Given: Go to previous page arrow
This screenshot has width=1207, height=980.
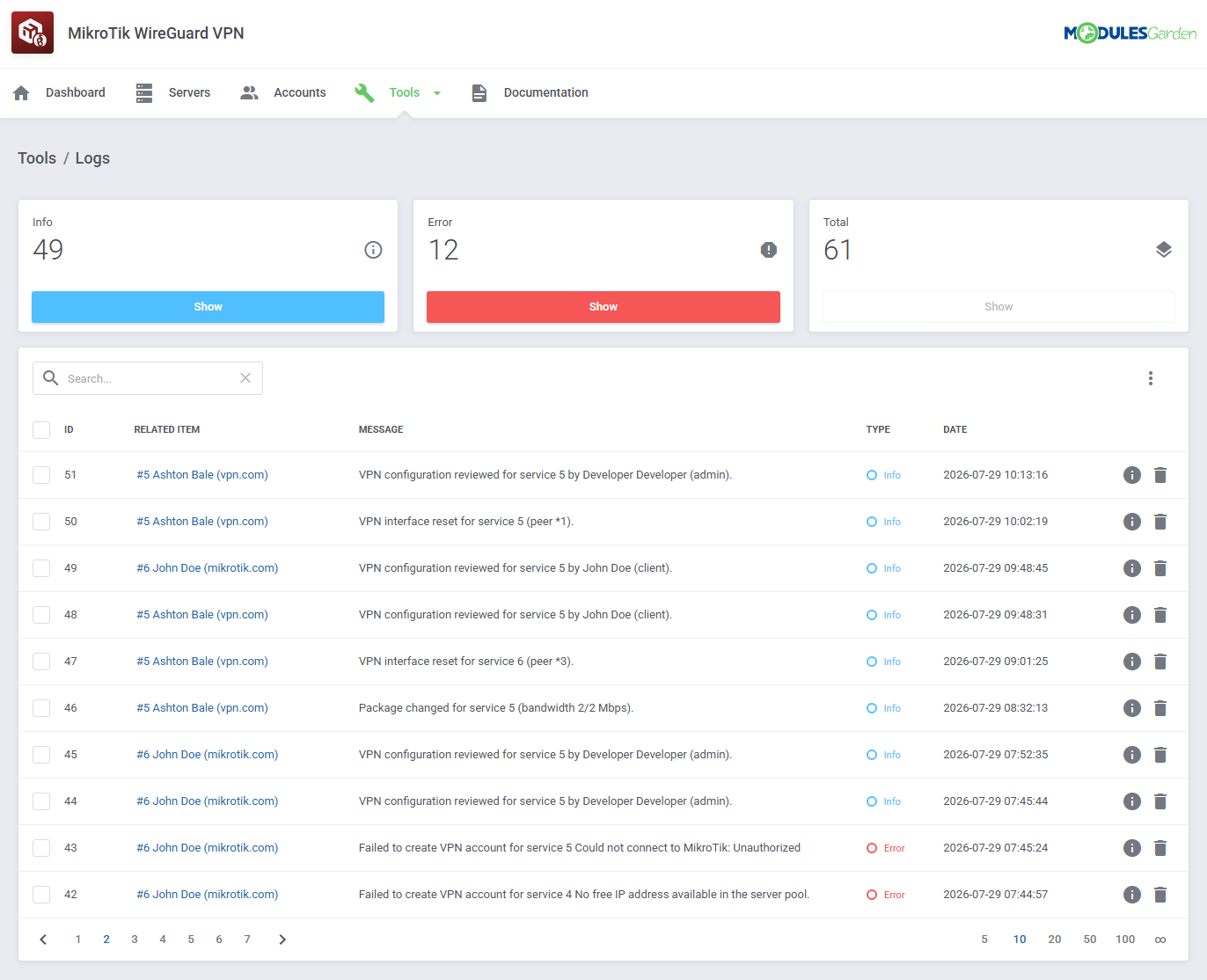Looking at the screenshot, I should pyautogui.click(x=43, y=940).
